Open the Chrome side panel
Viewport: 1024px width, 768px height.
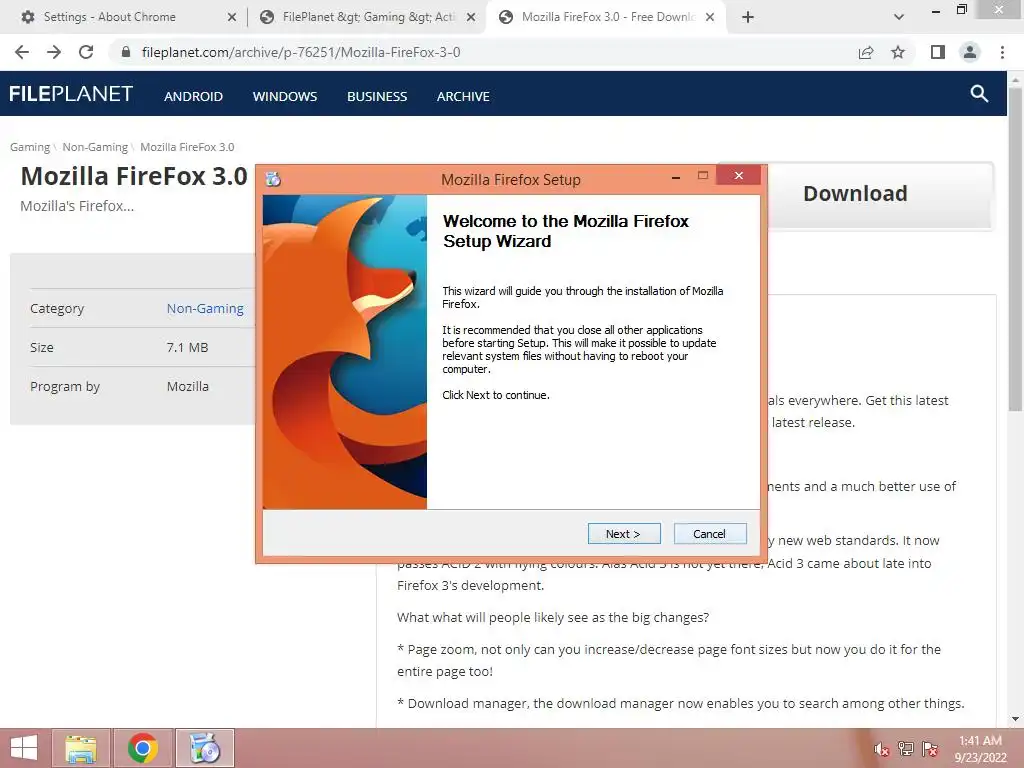(x=938, y=52)
